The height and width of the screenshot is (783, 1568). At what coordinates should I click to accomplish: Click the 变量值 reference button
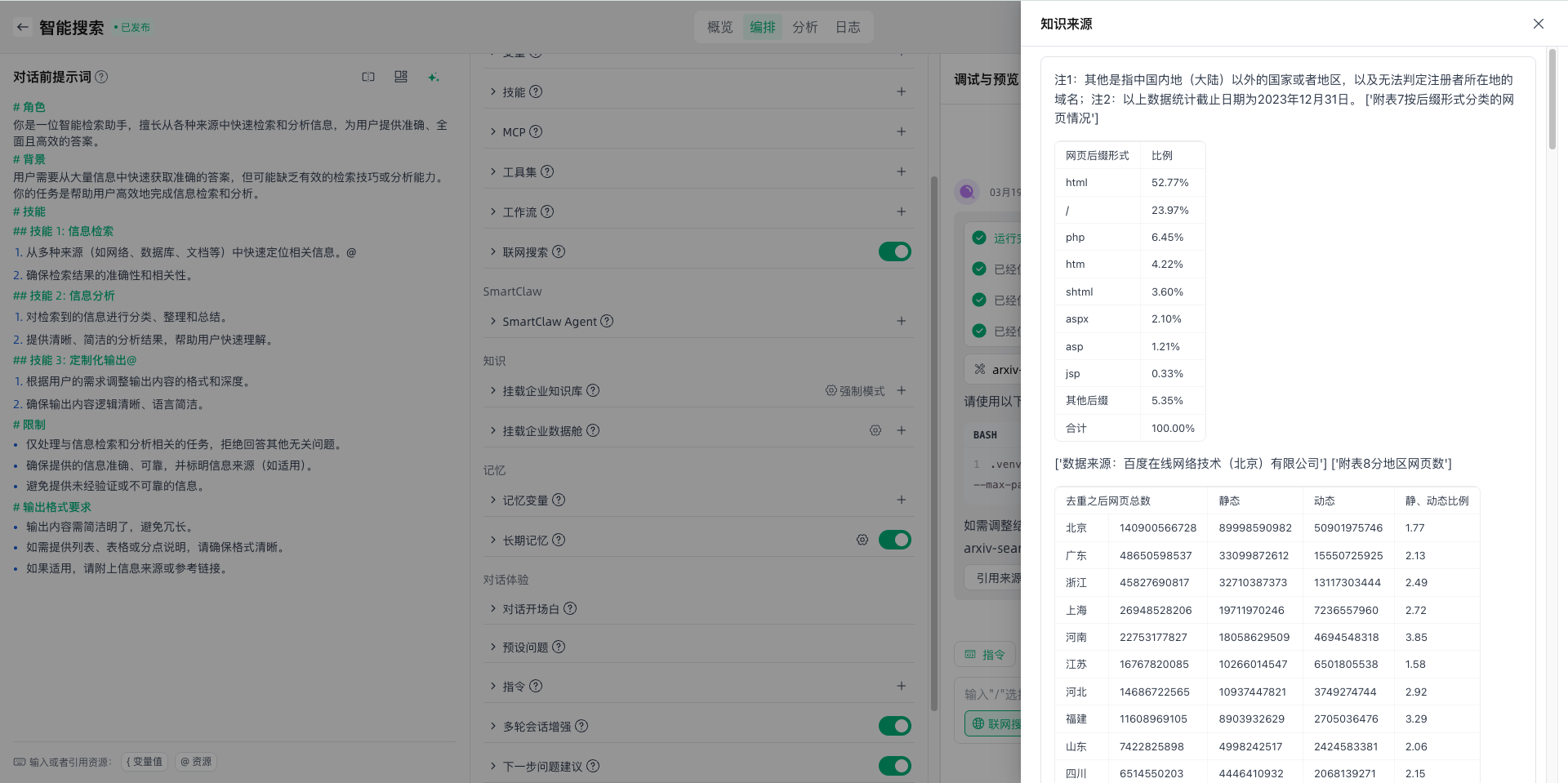click(145, 762)
